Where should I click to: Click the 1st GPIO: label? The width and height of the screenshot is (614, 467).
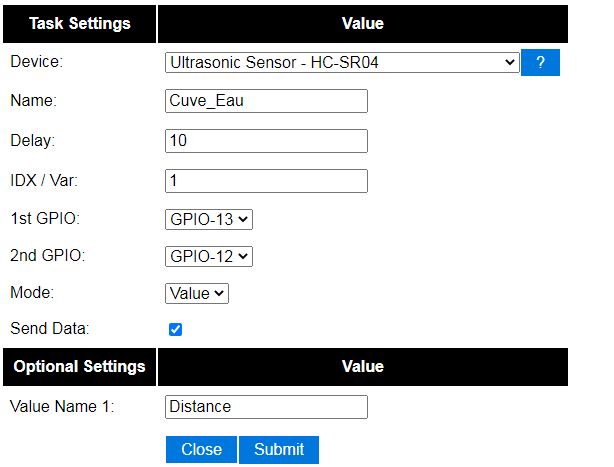[45, 218]
